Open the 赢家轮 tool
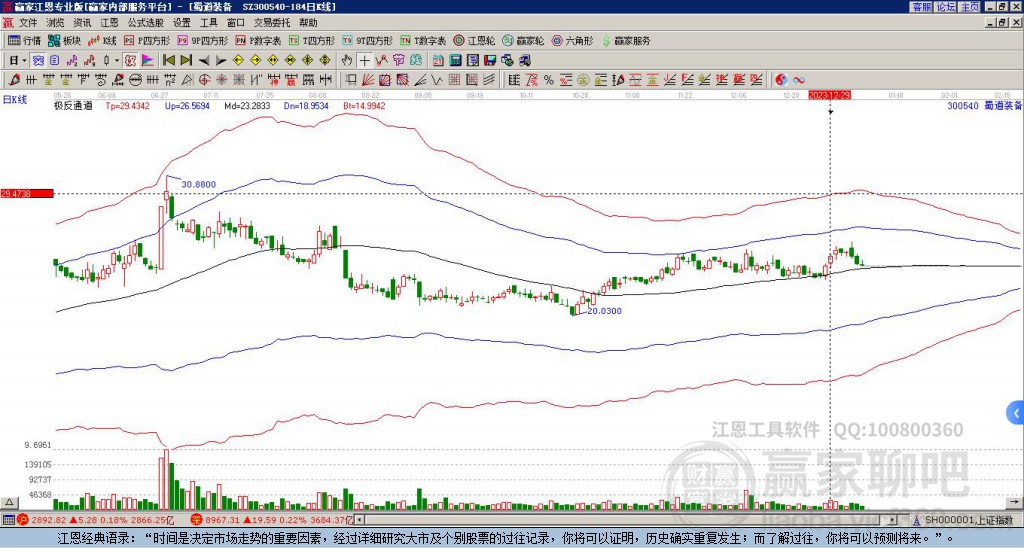This screenshot has height=548, width=1024. click(523, 40)
